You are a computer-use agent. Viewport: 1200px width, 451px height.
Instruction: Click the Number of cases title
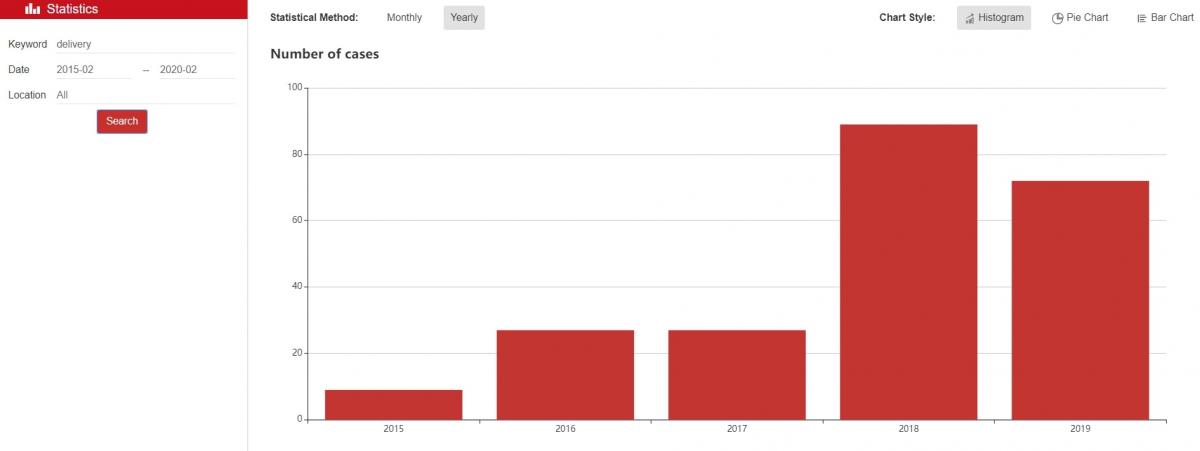coord(324,54)
